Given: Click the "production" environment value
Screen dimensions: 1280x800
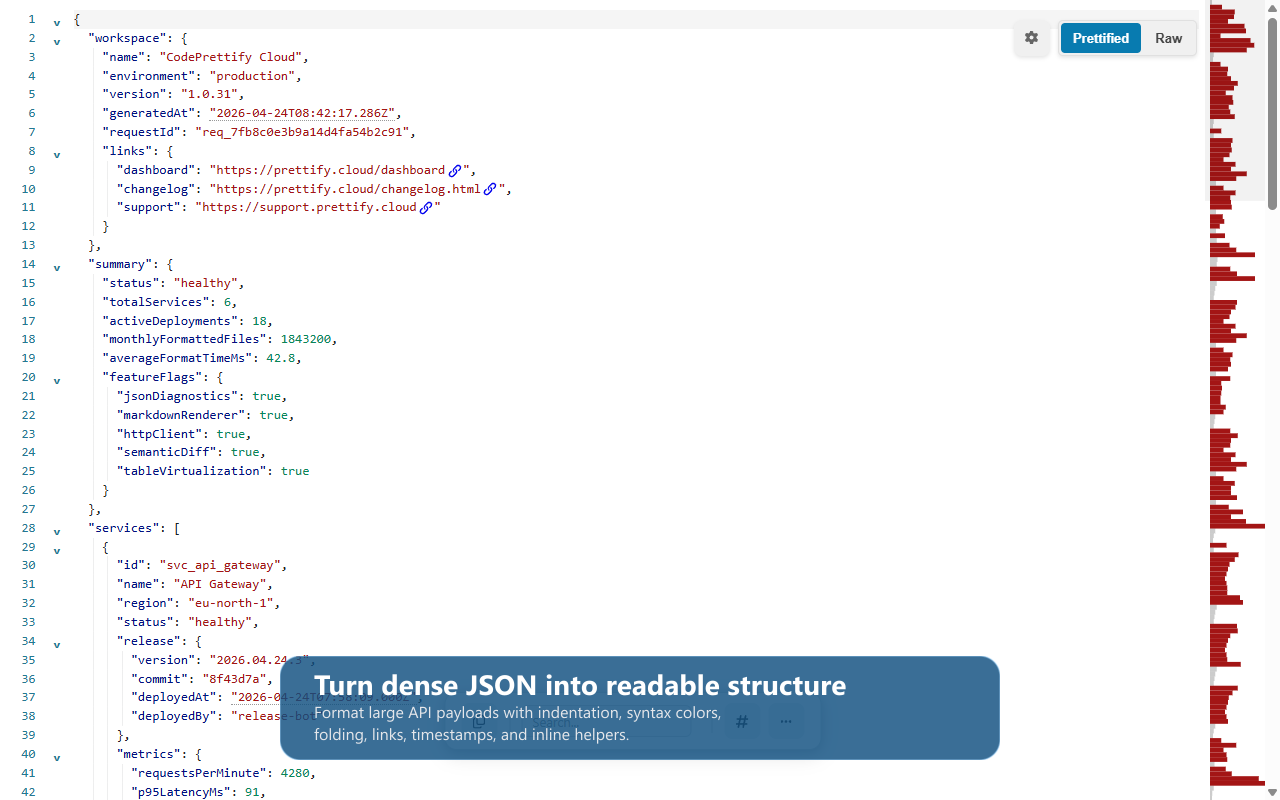Looking at the screenshot, I should pos(252,76).
